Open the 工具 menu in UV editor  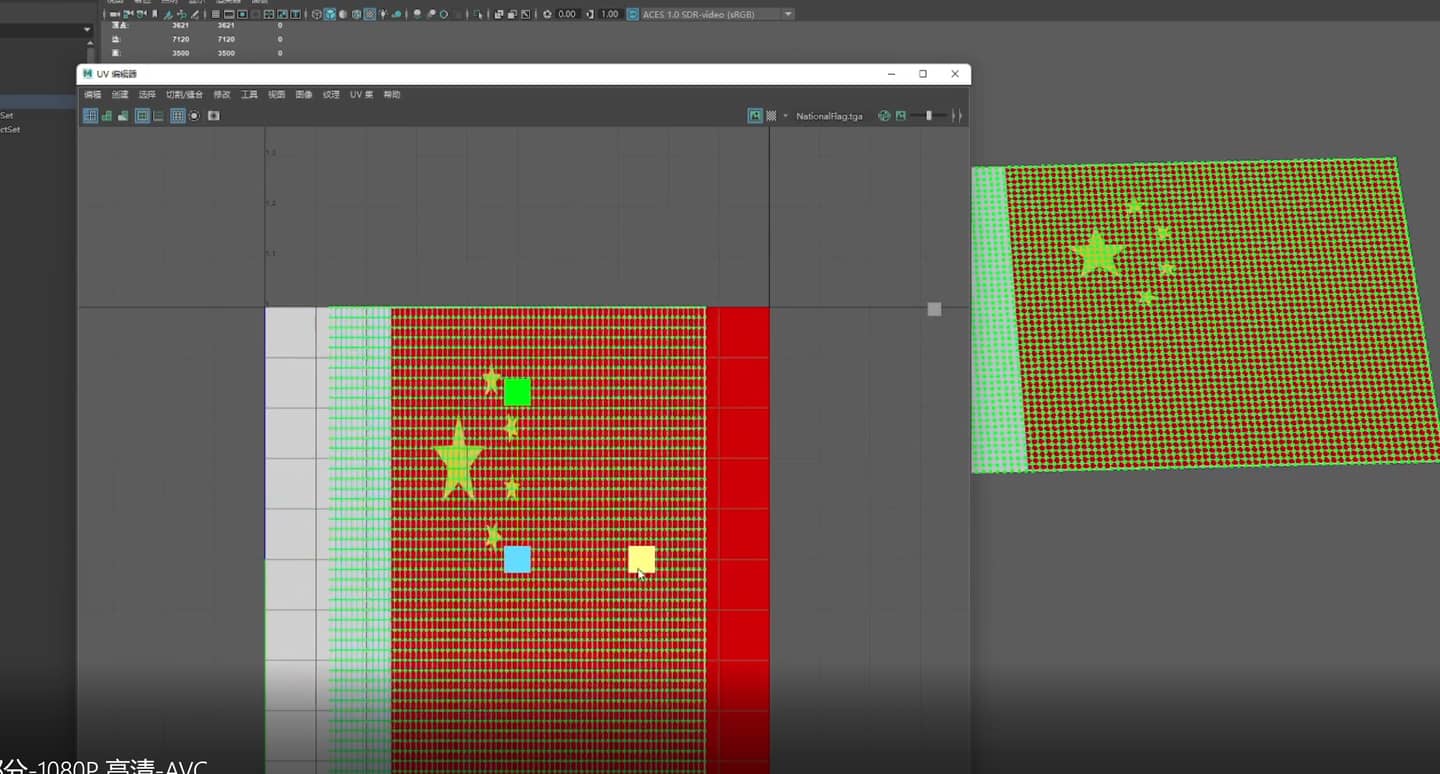click(249, 95)
